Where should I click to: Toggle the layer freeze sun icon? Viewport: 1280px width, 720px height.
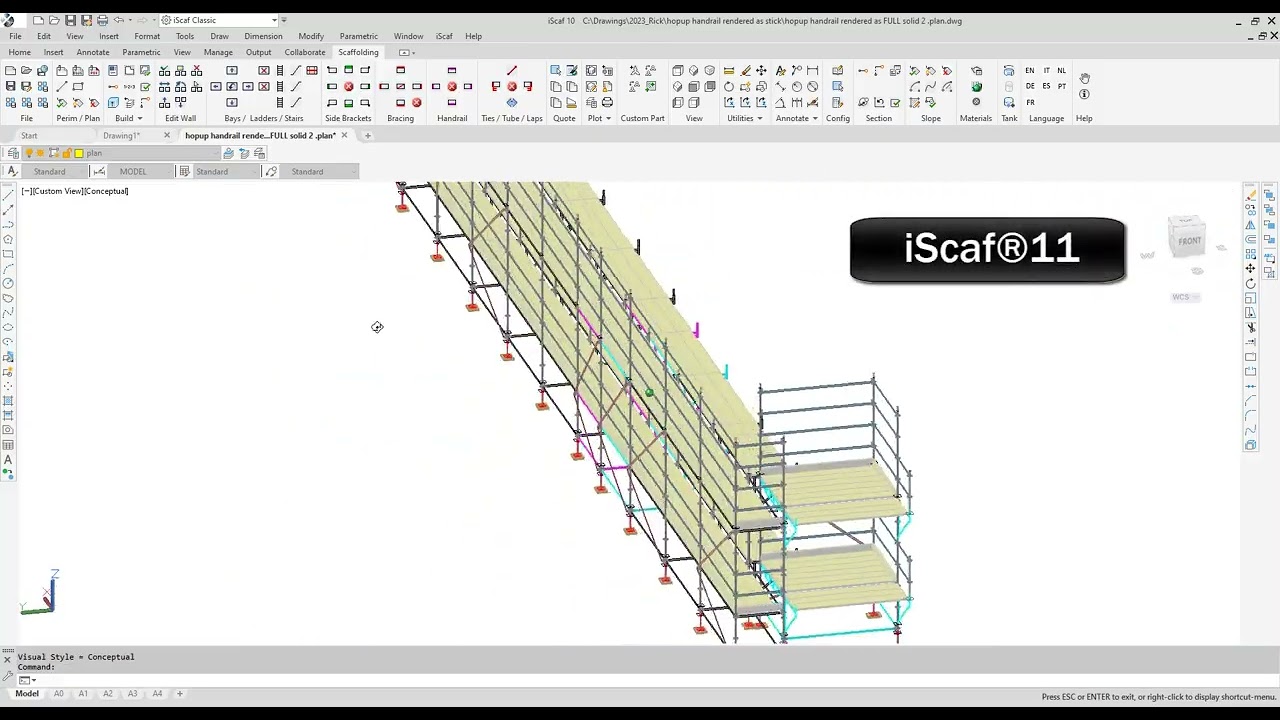pos(40,153)
